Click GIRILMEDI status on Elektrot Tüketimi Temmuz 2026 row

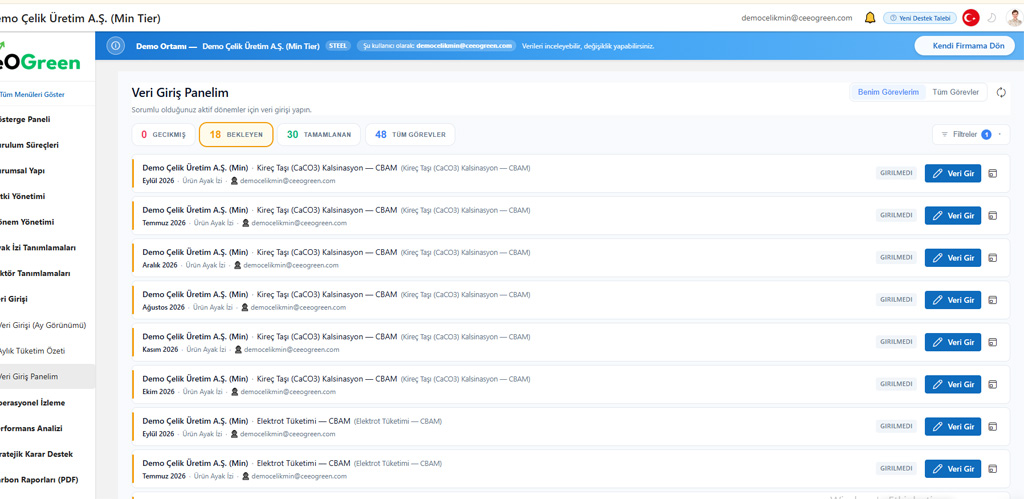[x=896, y=469]
